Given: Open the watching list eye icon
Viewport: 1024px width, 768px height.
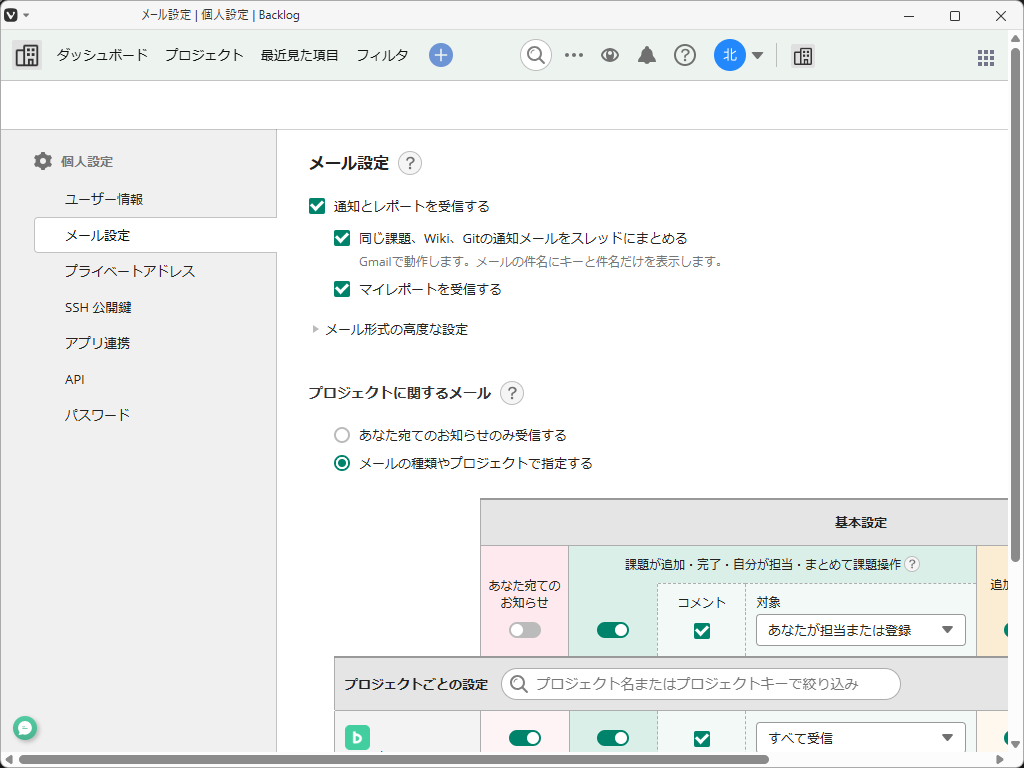Looking at the screenshot, I should tap(610, 56).
